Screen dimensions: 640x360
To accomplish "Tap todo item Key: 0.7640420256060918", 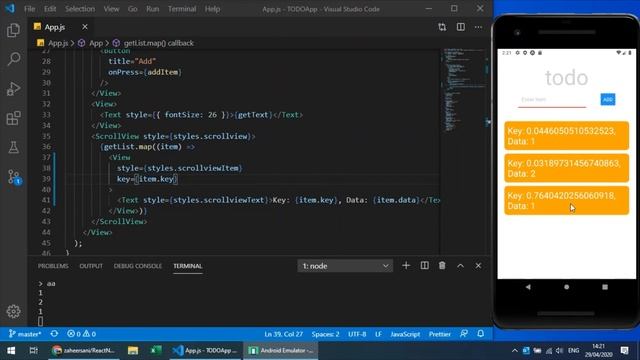I will point(567,200).
